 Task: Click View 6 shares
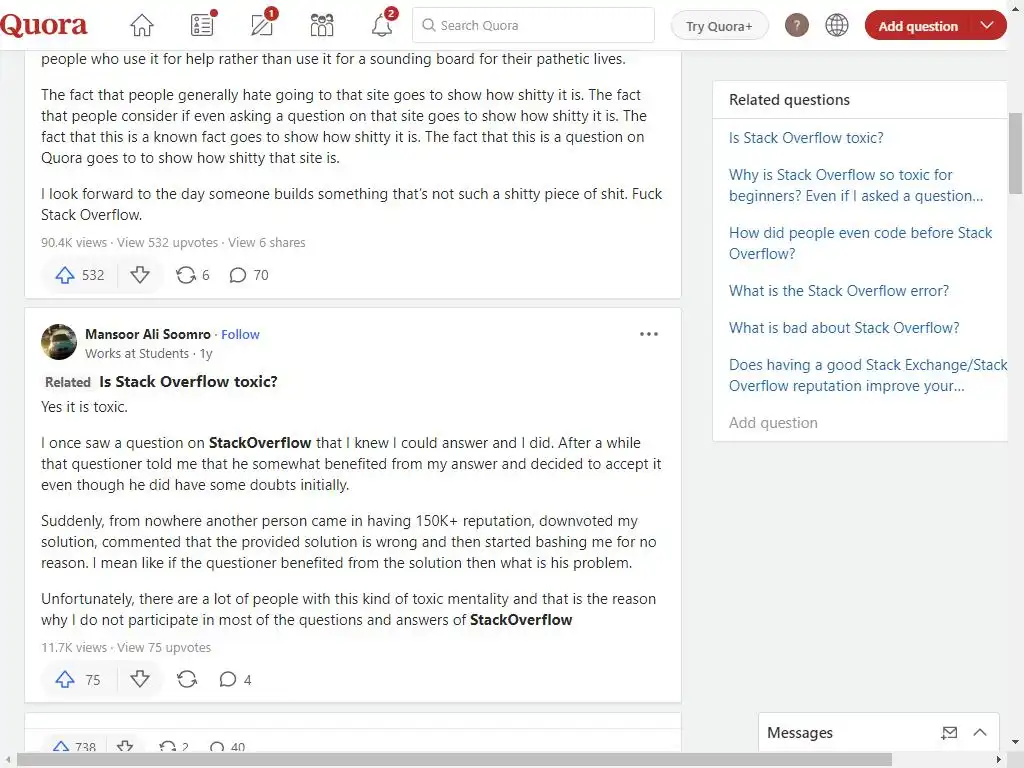tap(266, 242)
